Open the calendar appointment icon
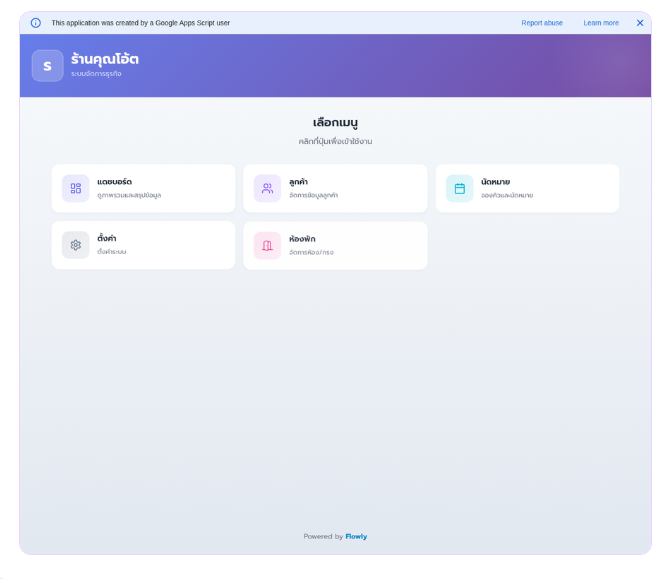This screenshot has height=579, width=664. point(459,188)
